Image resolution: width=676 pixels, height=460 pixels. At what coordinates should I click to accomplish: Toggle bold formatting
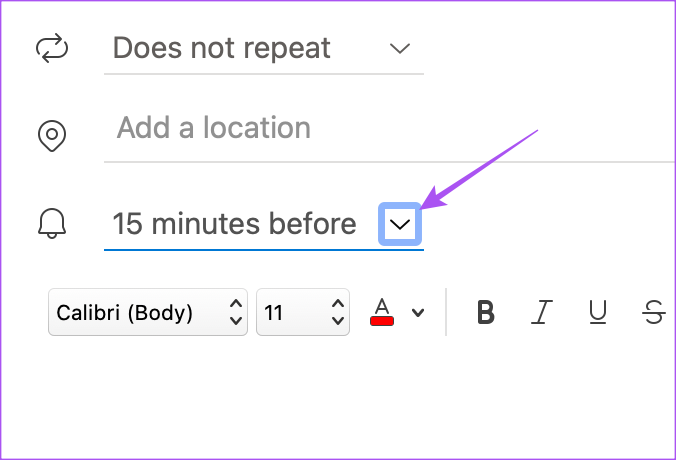(x=486, y=313)
